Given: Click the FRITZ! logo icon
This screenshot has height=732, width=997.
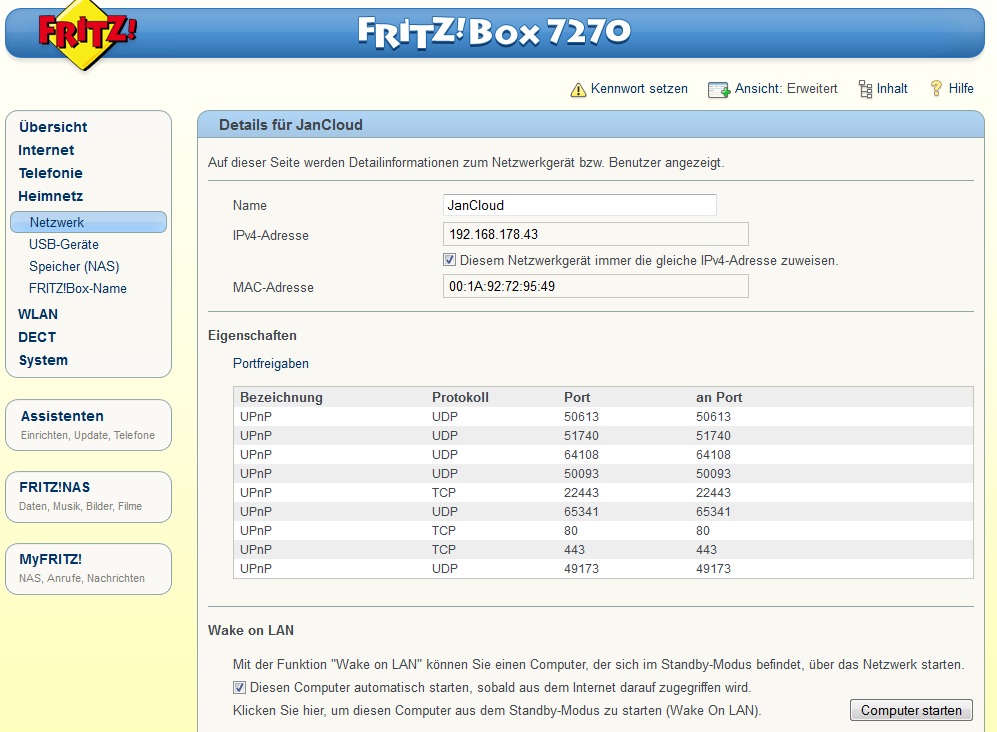Looking at the screenshot, I should tap(87, 34).
